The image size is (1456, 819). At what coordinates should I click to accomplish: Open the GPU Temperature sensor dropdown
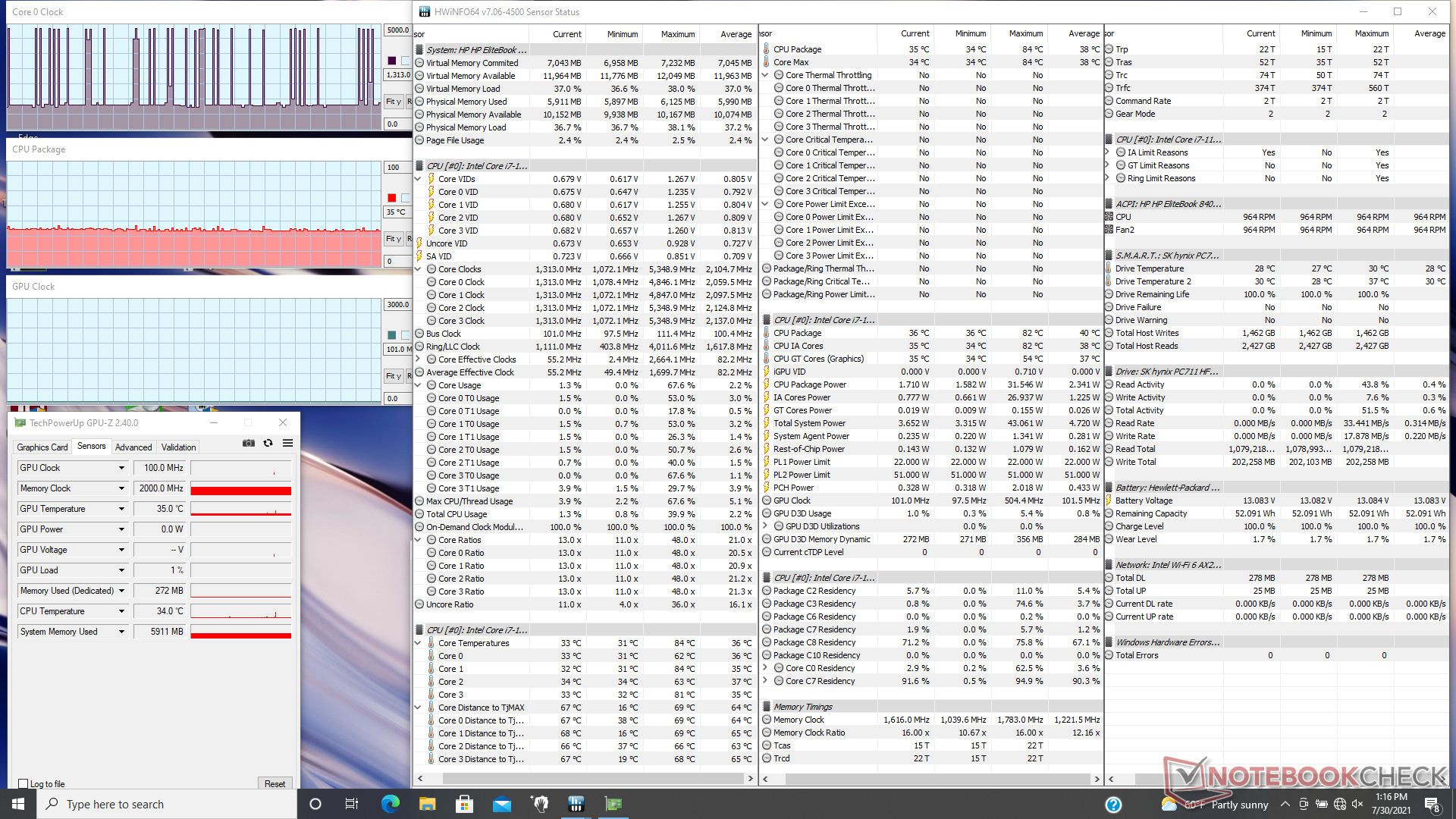(121, 509)
